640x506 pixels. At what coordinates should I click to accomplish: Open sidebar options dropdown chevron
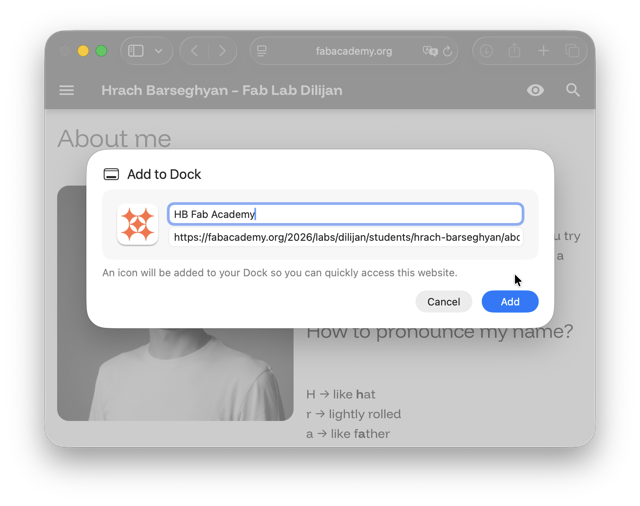coord(159,51)
